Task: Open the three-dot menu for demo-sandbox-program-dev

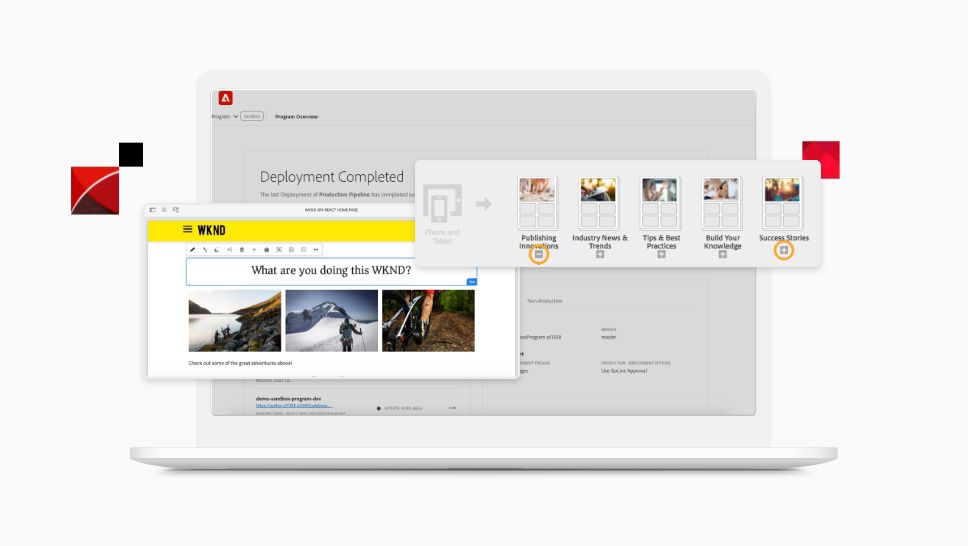Action: coord(453,408)
